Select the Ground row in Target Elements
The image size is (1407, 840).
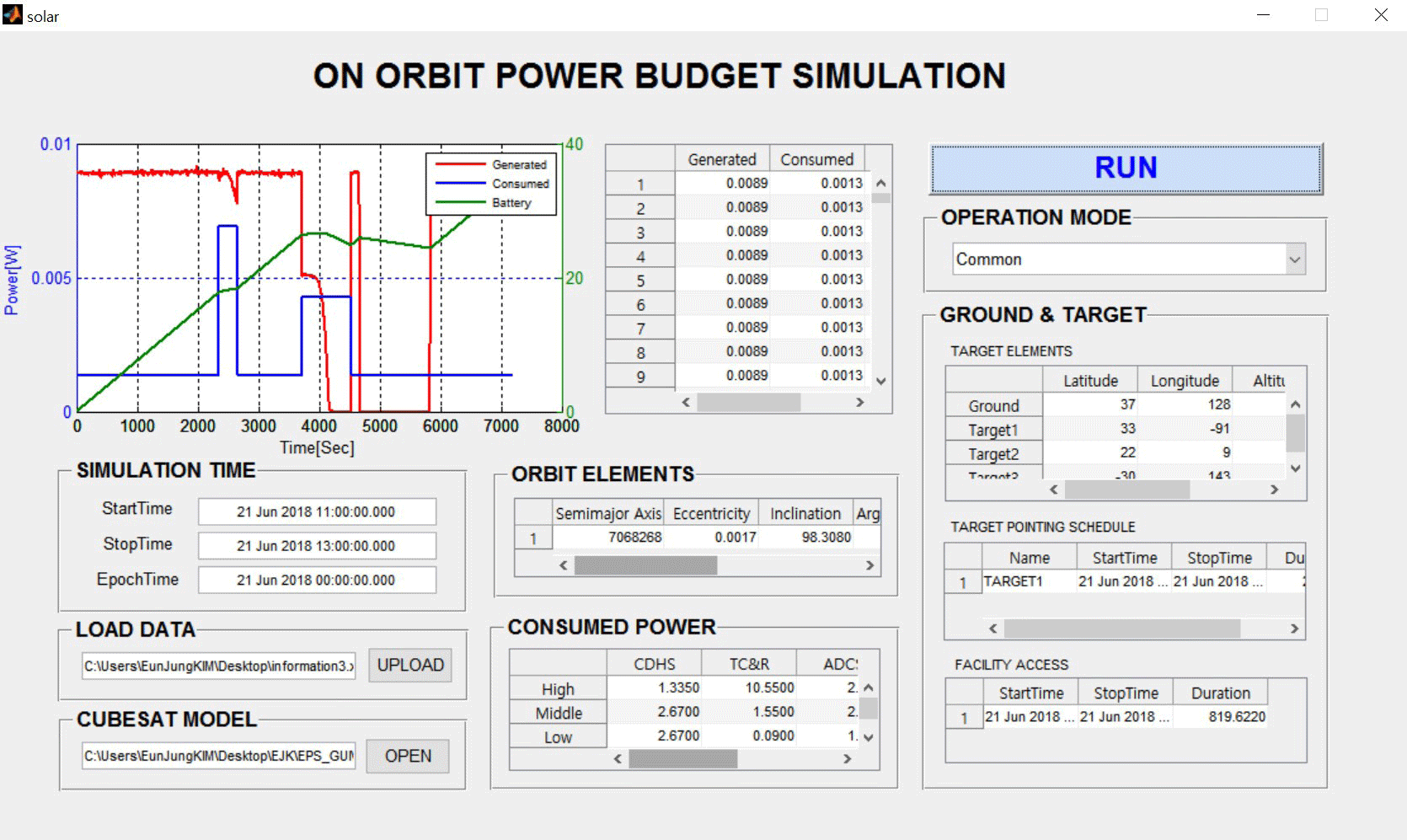point(994,405)
